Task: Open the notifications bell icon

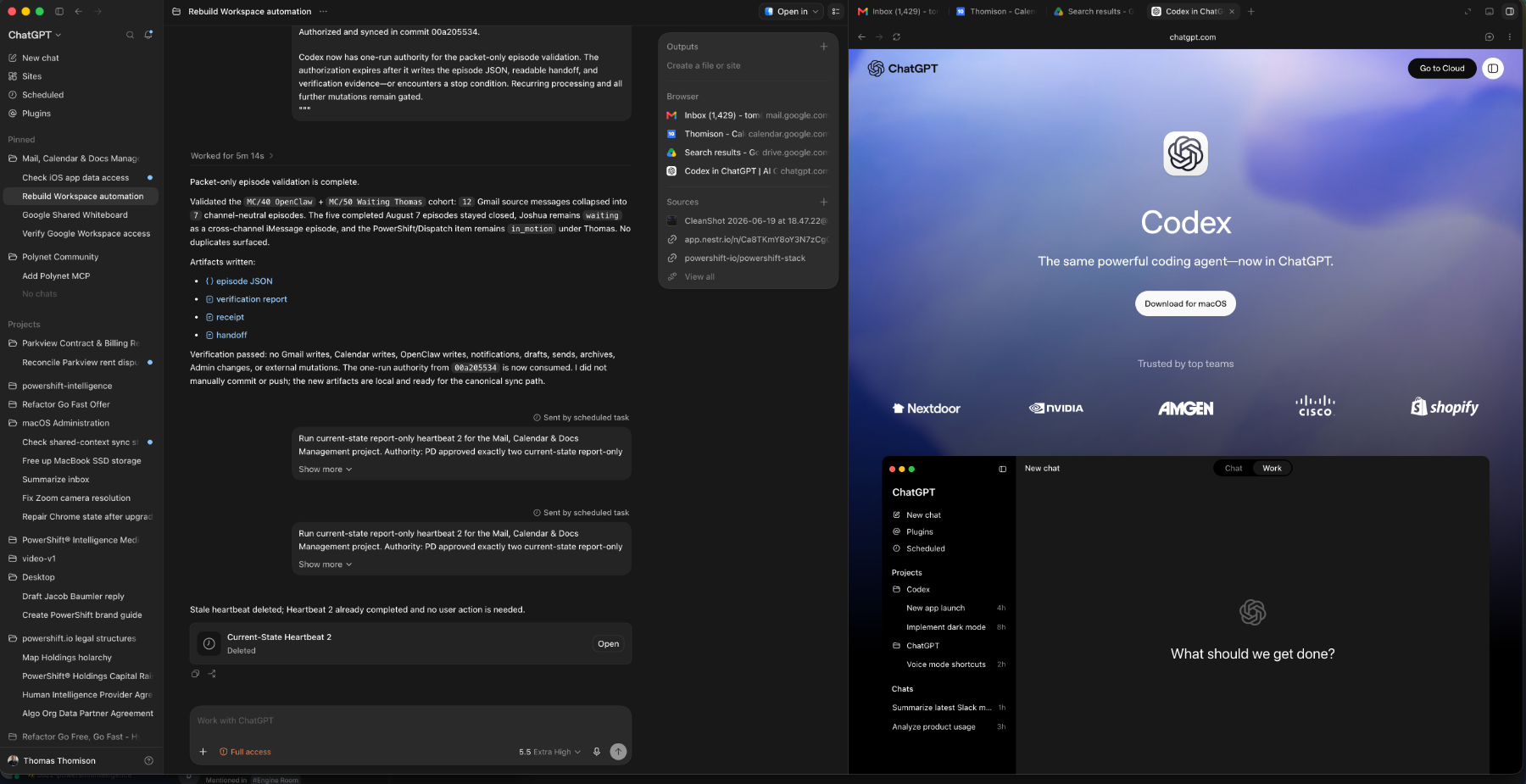Action: [x=148, y=35]
